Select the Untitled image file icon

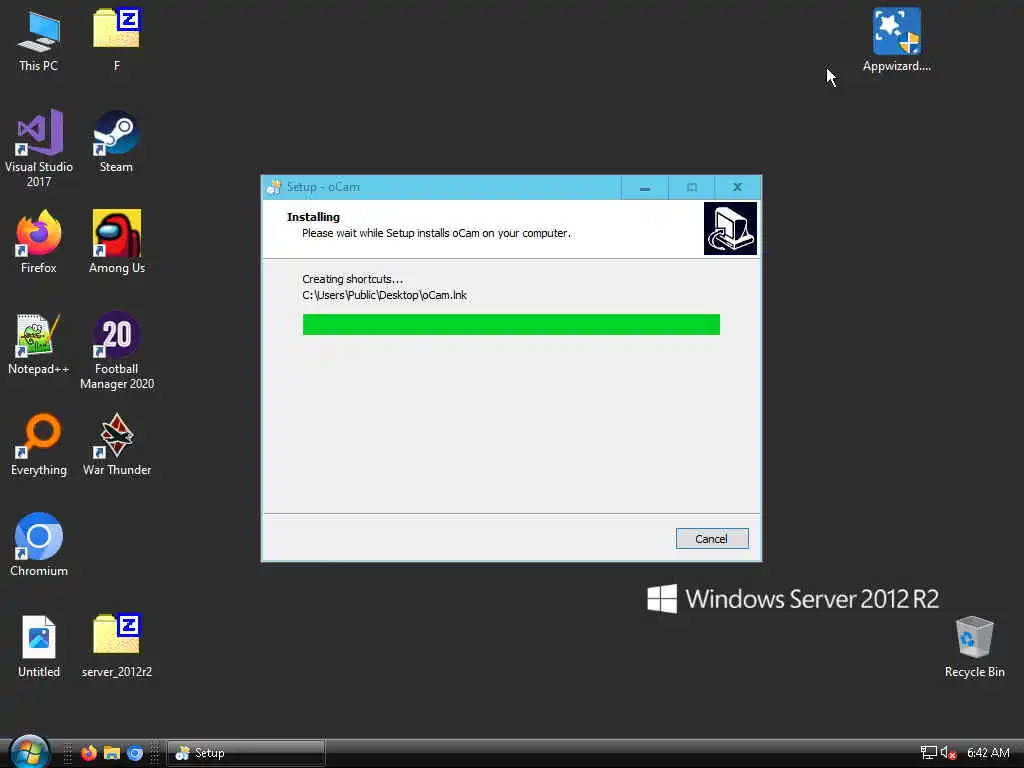(39, 647)
